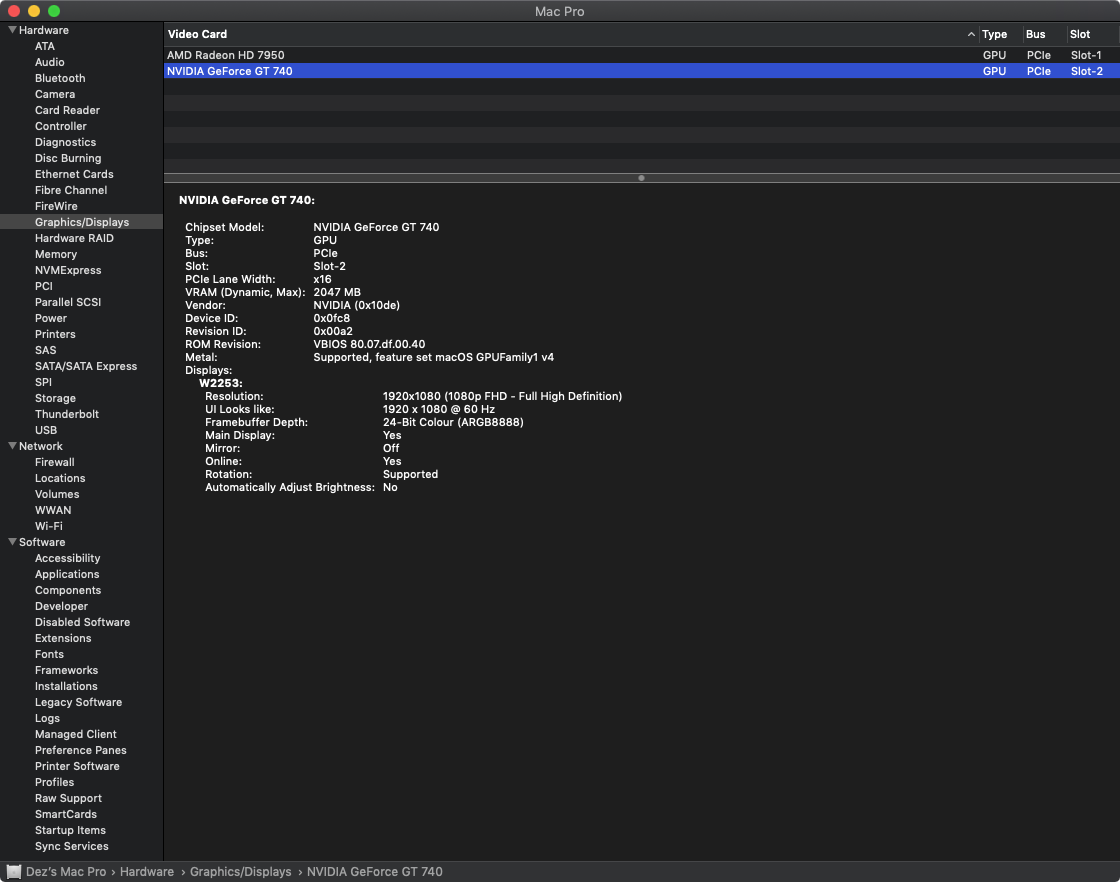The height and width of the screenshot is (882, 1120).
Task: Select Bluetooth in the sidebar
Action: coord(60,78)
